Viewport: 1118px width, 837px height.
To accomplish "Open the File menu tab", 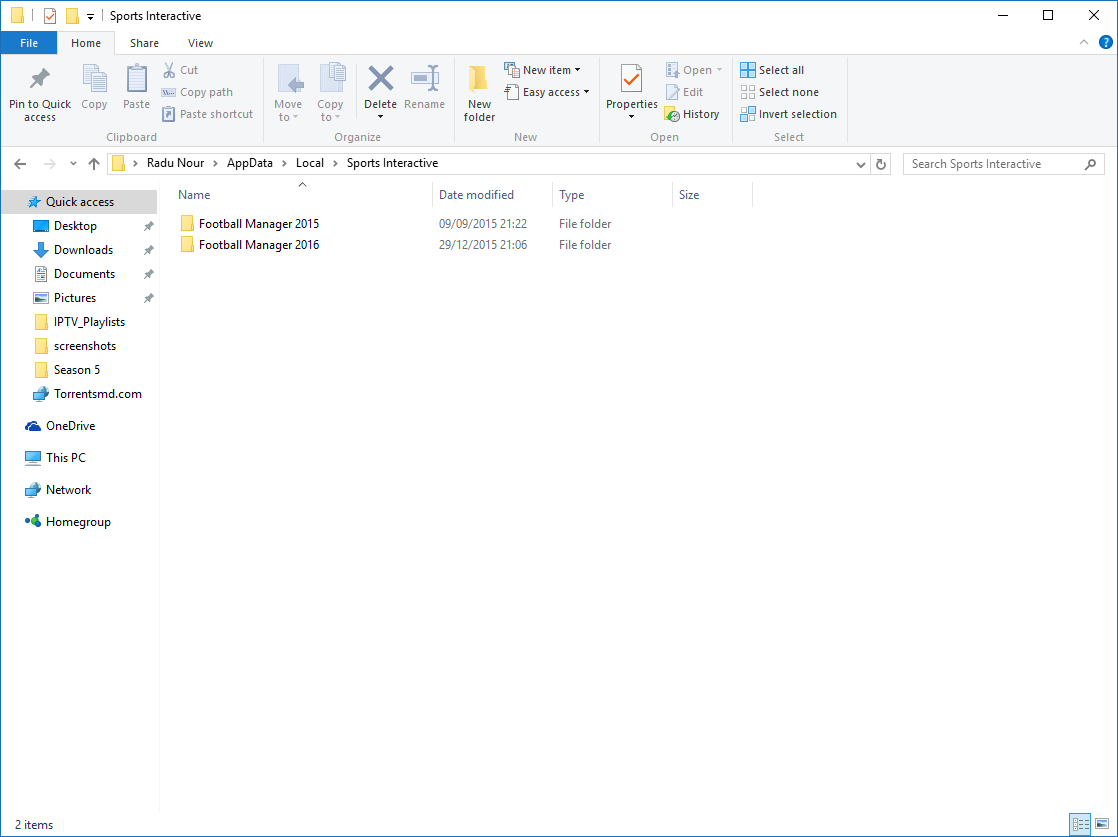I will click(x=29, y=43).
